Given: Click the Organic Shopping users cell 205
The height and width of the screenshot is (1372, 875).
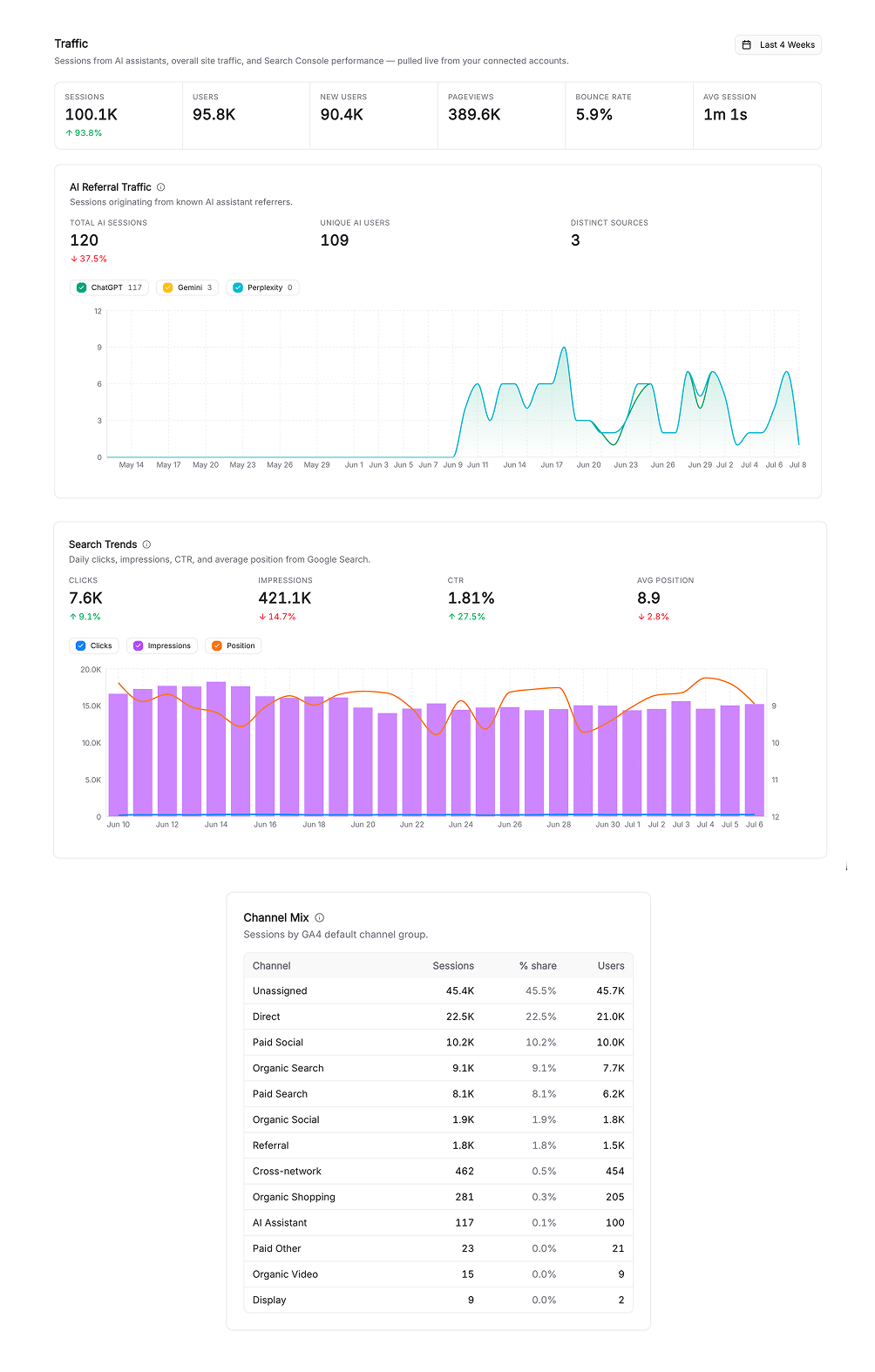Looking at the screenshot, I should click(615, 1197).
